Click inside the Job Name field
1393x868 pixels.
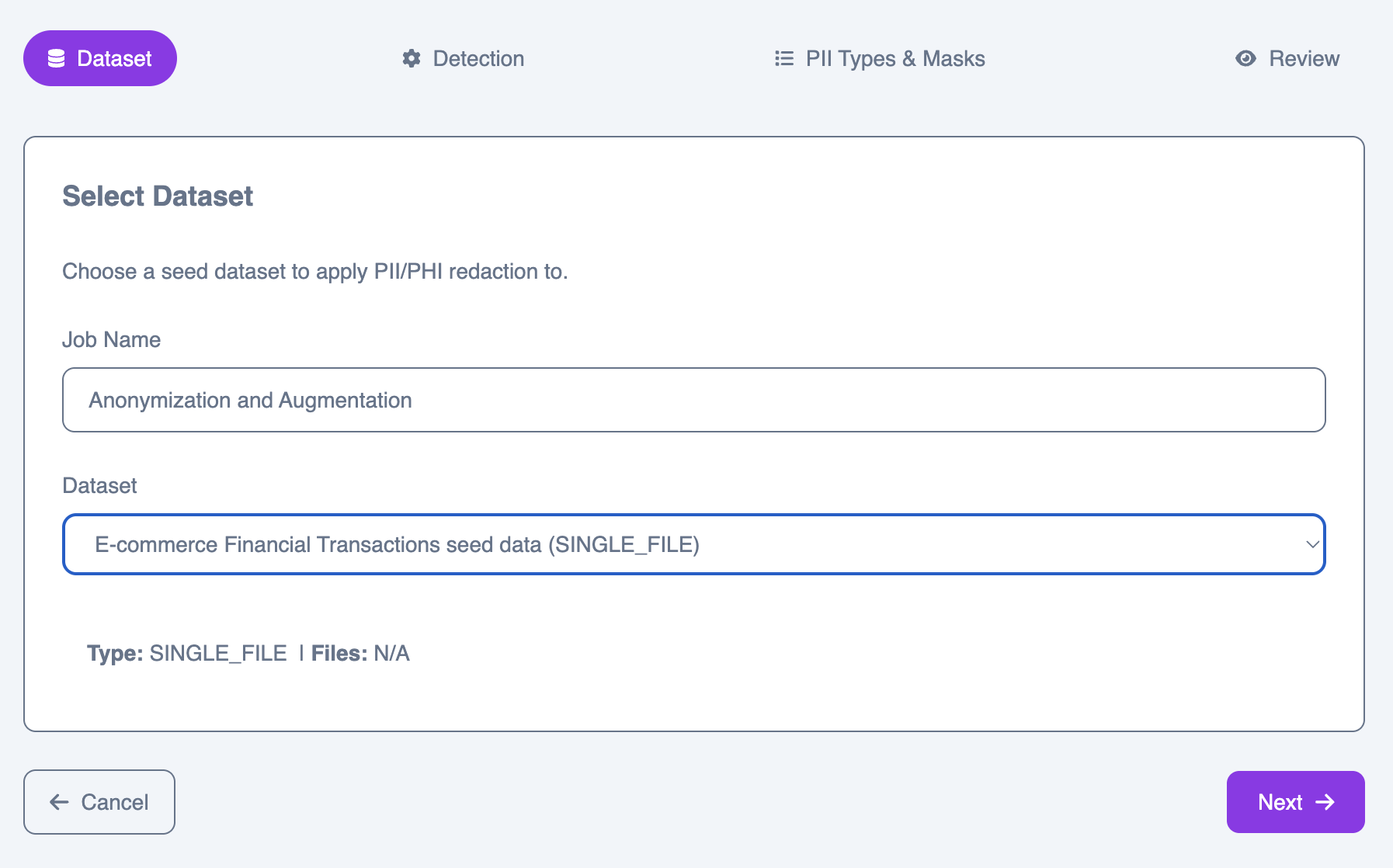(x=693, y=400)
